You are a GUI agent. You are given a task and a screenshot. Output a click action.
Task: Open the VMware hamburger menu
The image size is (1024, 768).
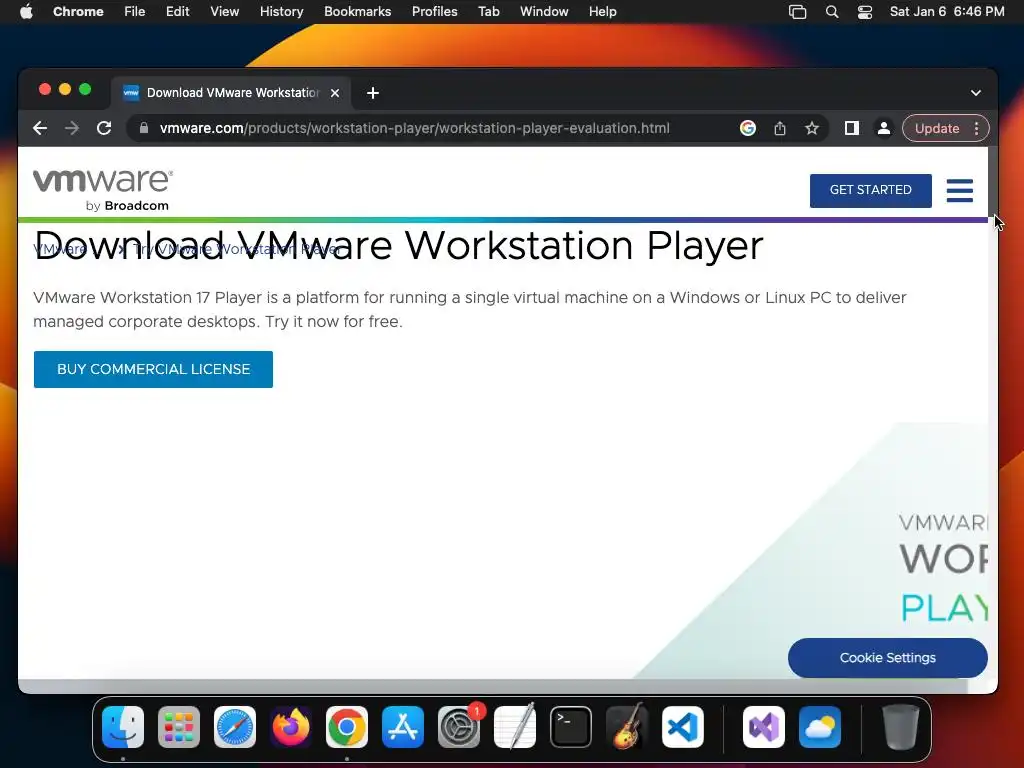960,190
